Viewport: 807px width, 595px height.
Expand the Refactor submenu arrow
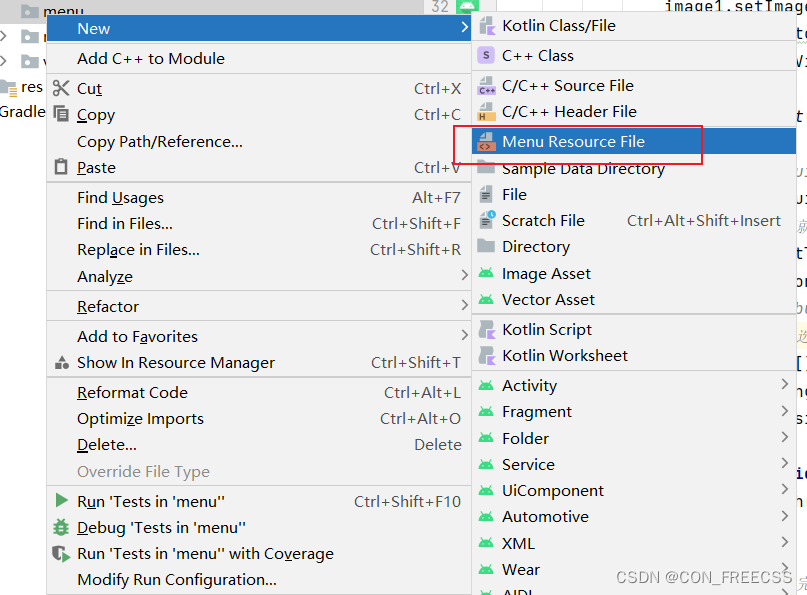coord(465,305)
